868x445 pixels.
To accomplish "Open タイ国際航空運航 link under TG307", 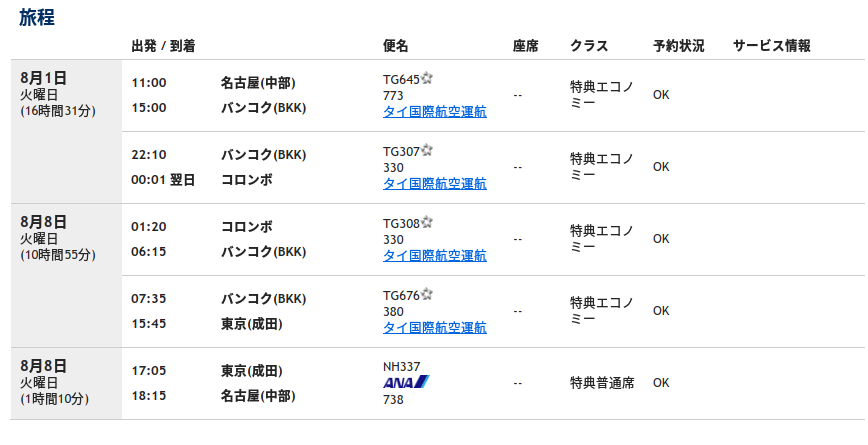I will (435, 184).
